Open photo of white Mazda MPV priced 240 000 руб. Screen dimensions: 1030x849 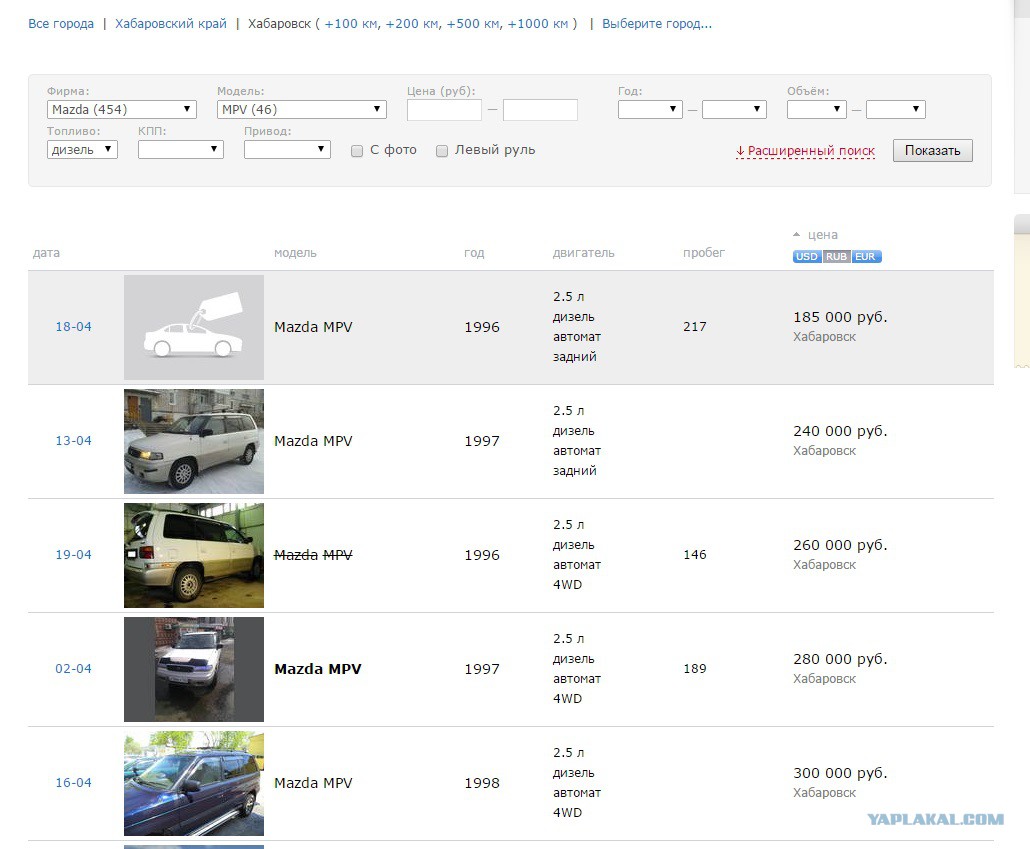pyautogui.click(x=194, y=442)
